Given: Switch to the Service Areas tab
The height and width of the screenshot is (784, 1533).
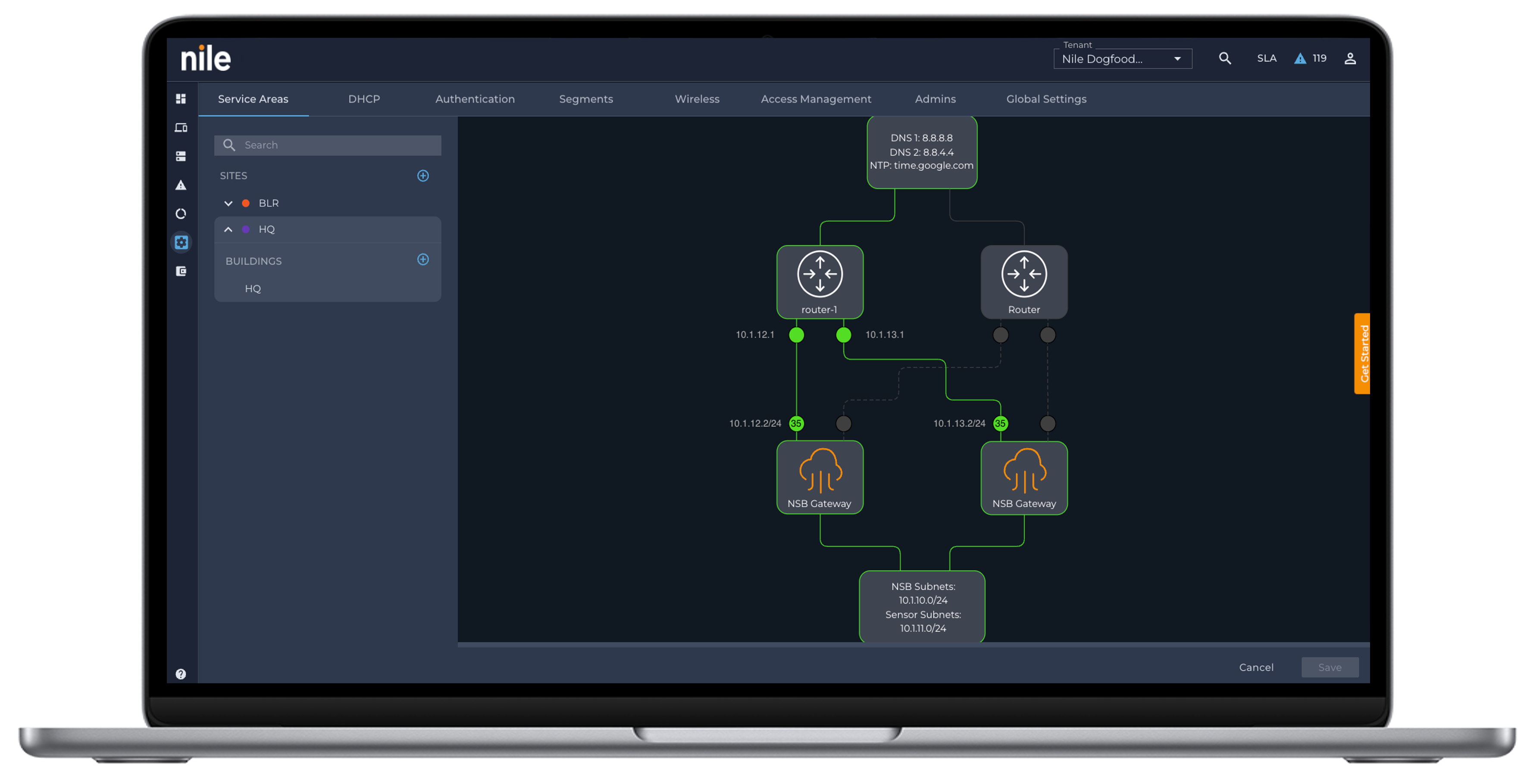Looking at the screenshot, I should point(253,99).
